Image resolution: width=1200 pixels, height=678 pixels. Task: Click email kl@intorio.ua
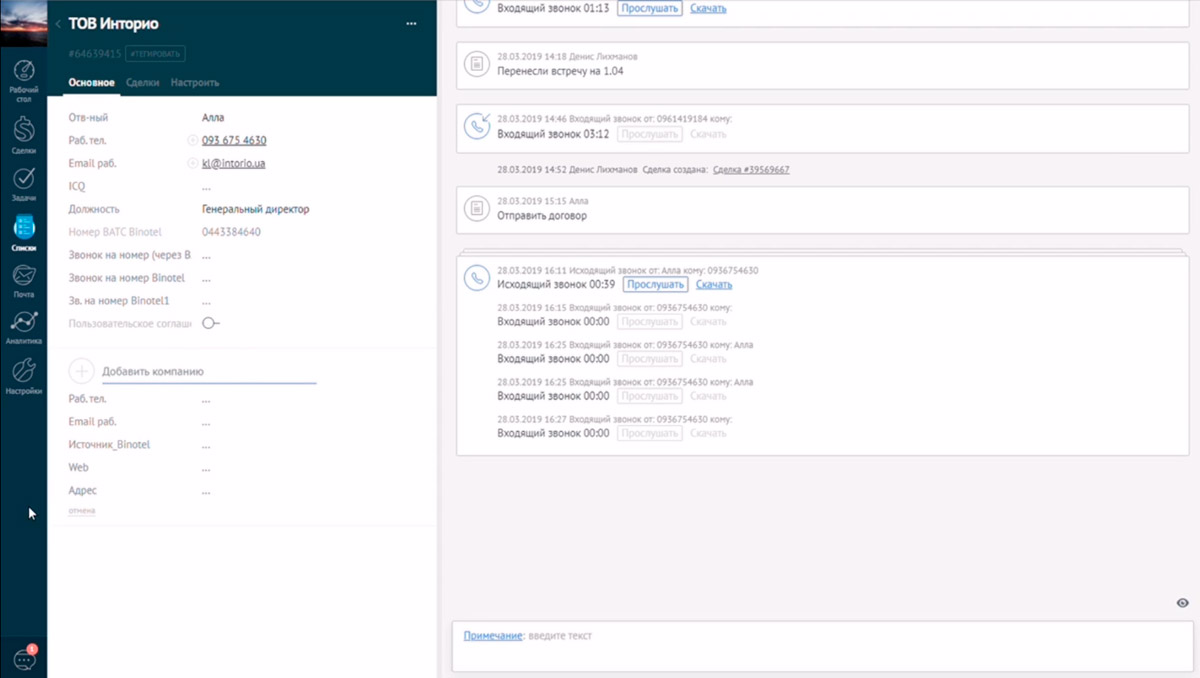[233, 163]
